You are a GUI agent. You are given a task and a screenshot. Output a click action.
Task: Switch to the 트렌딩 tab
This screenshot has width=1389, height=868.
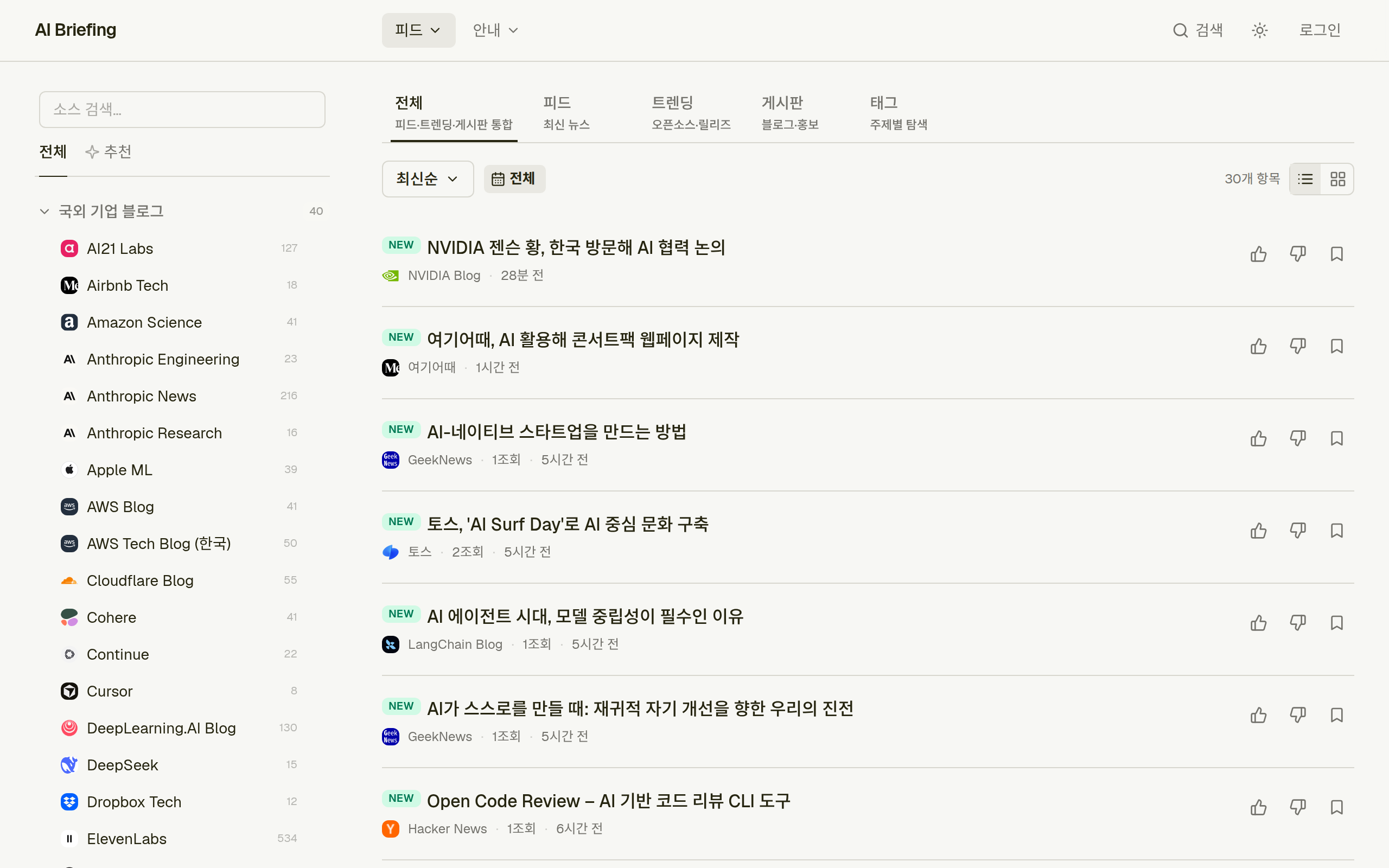[x=691, y=113]
